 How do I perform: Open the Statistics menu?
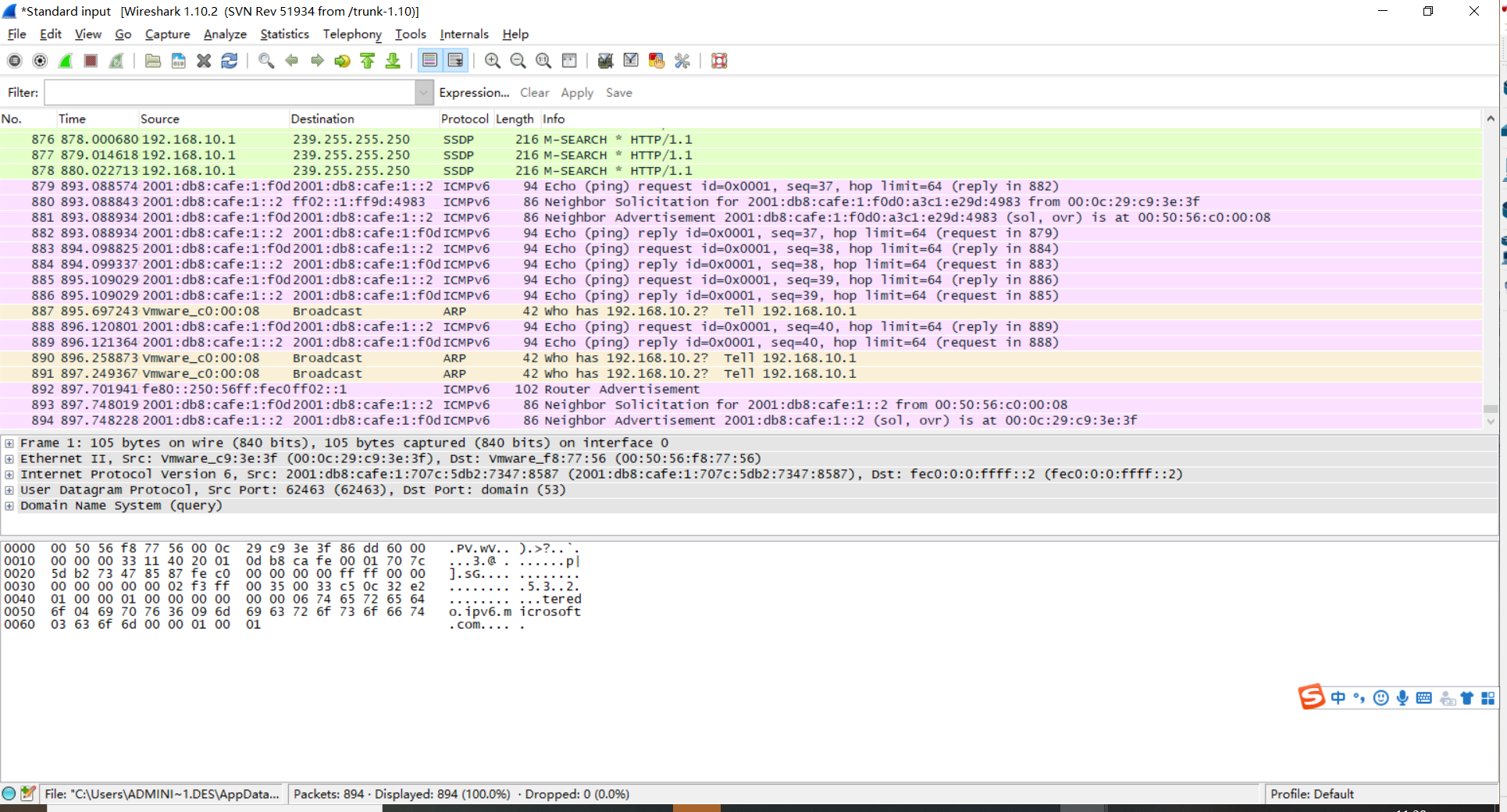click(283, 34)
